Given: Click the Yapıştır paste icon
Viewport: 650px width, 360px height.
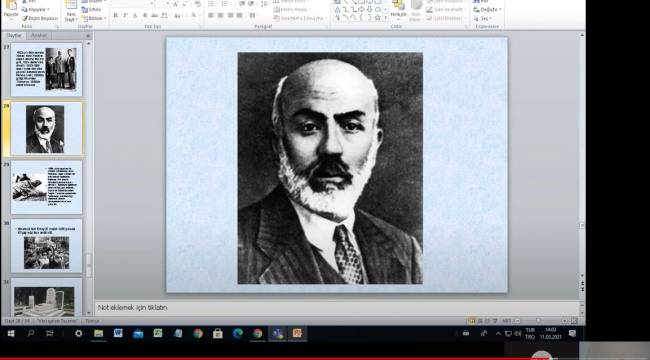Looking at the screenshot, I should (x=11, y=6).
